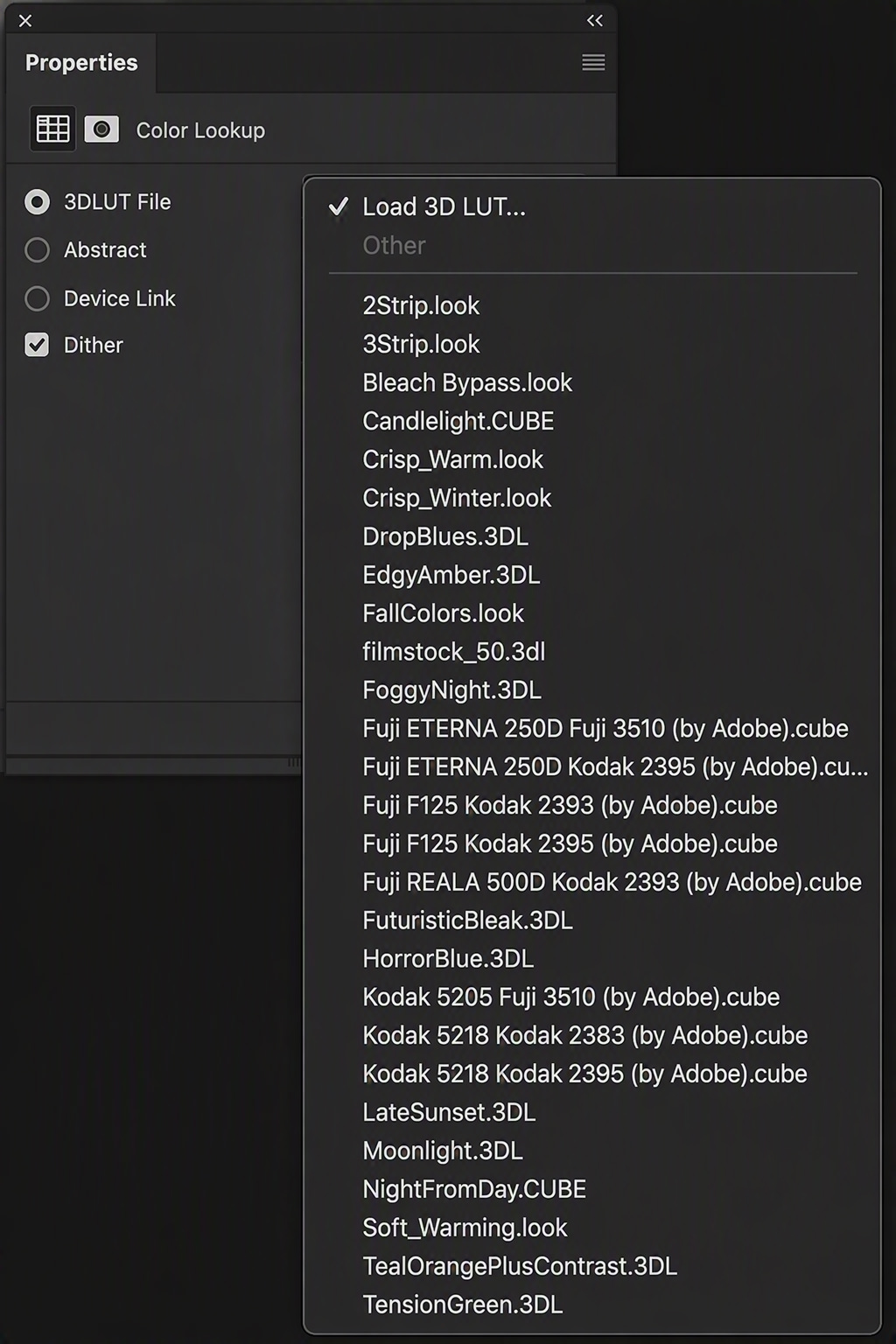The image size is (896, 1344).
Task: Apply the Candlelight.CUBE preset
Action: tap(592, 421)
